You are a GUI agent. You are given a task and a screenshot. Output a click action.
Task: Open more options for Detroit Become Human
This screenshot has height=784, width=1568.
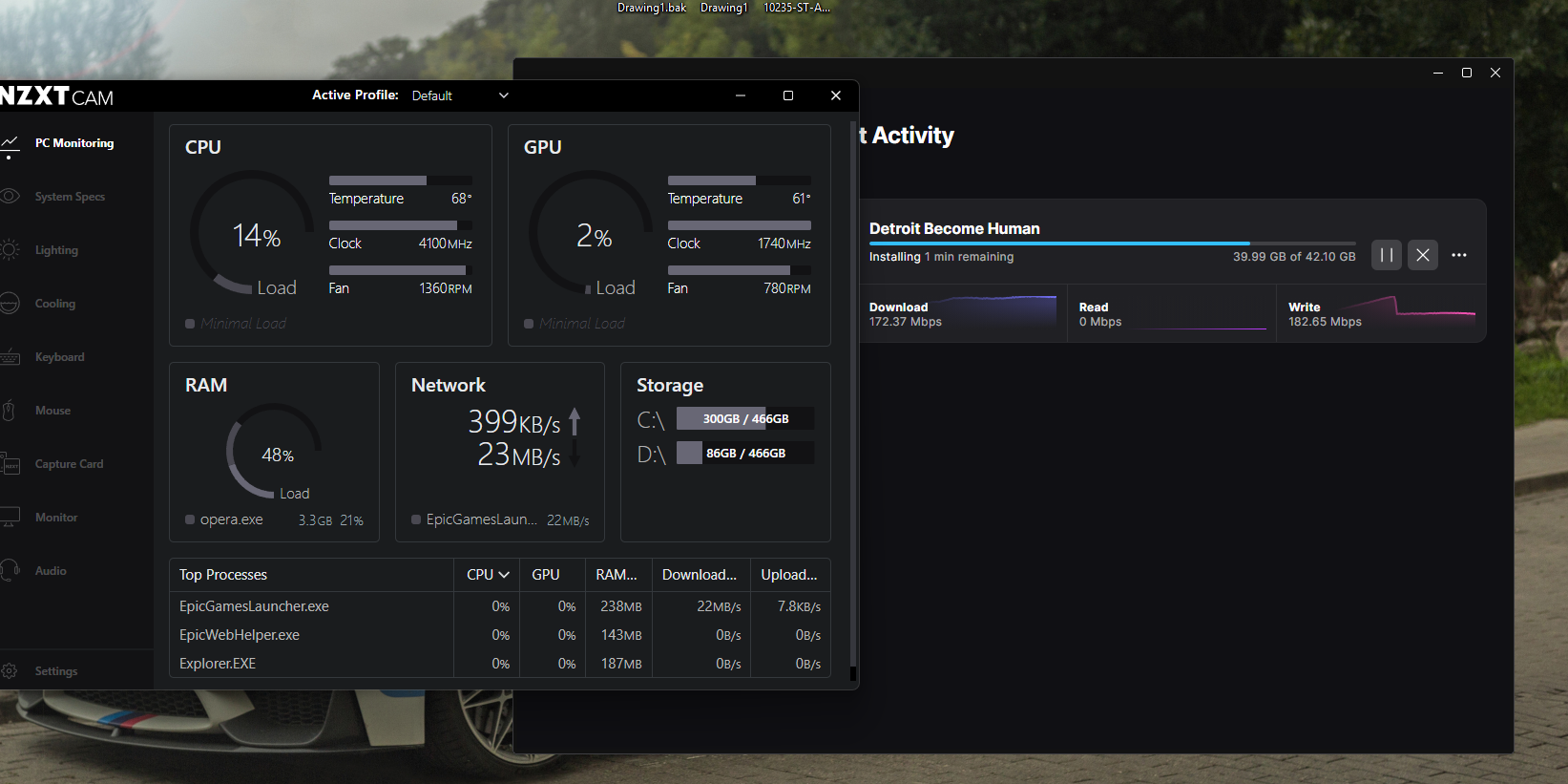(1459, 255)
